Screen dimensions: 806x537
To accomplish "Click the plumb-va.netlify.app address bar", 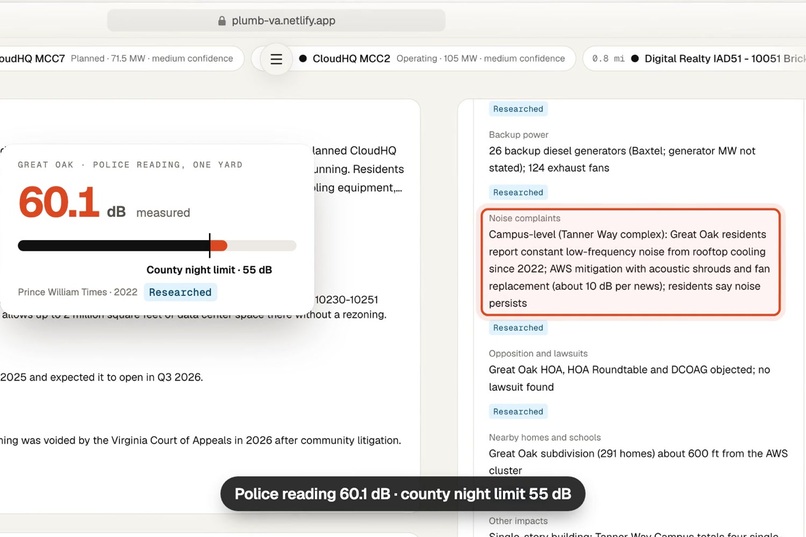I will 276,21.
